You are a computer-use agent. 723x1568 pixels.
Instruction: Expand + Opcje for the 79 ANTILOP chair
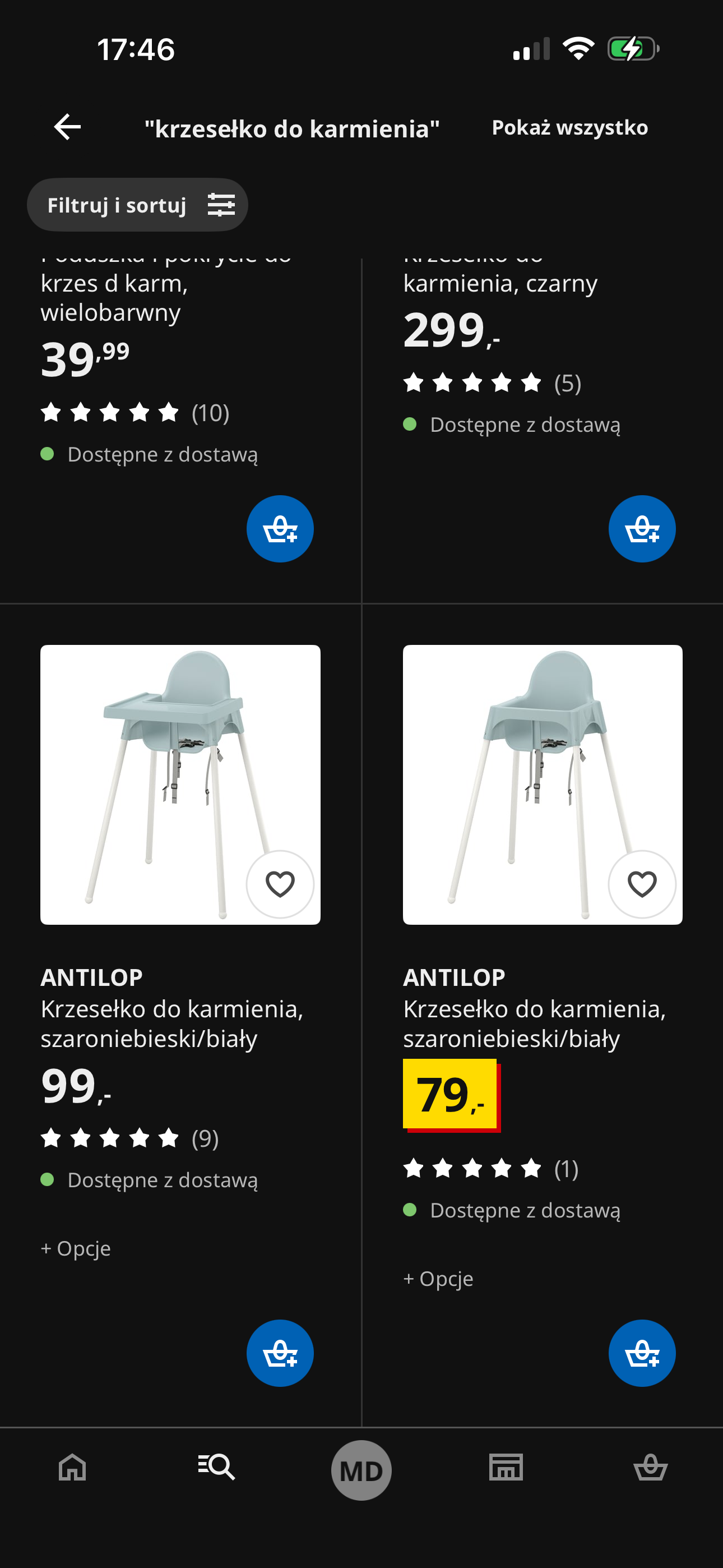438,1279
